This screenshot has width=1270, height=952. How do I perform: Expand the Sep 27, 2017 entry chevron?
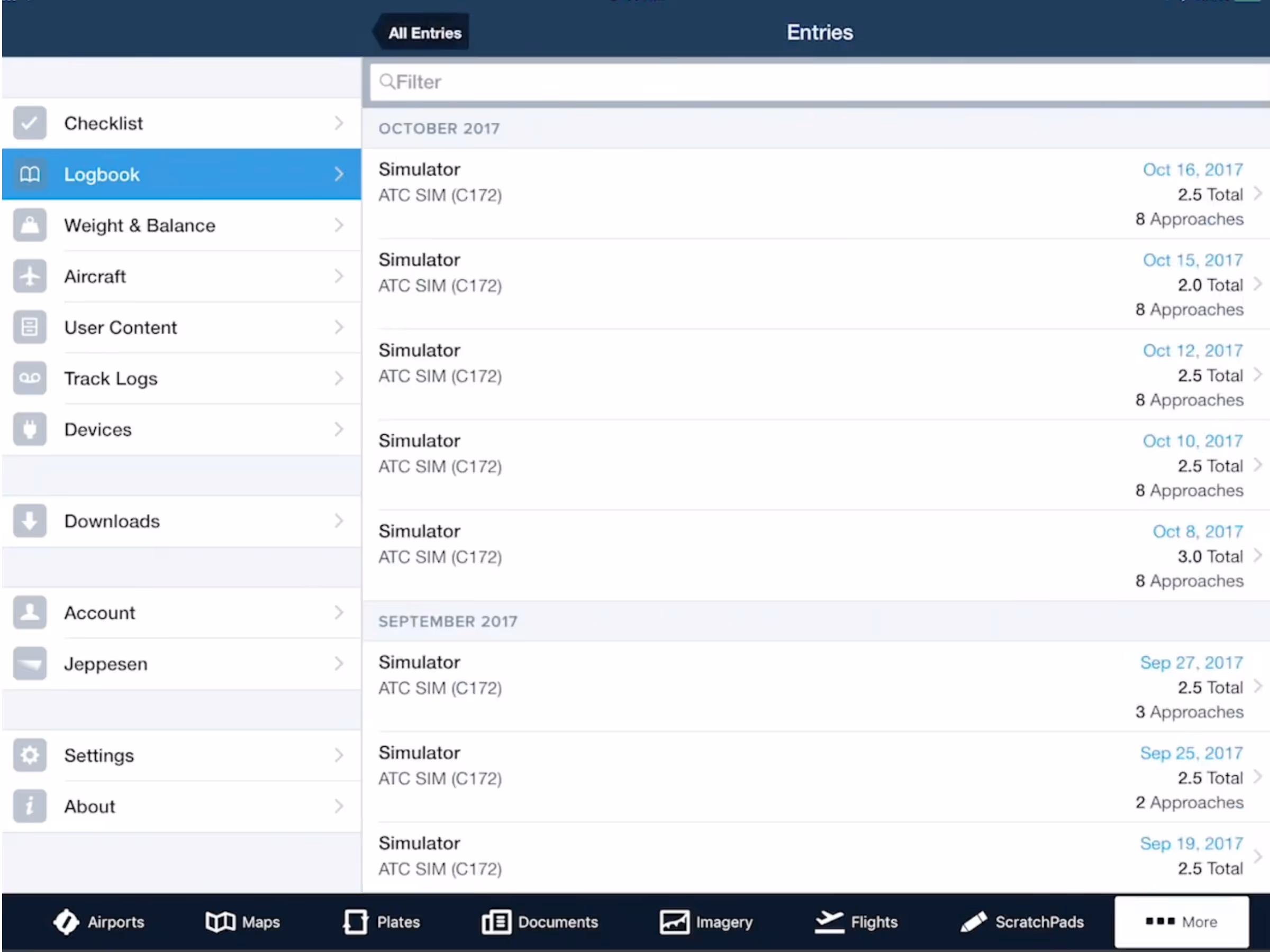tap(1257, 686)
